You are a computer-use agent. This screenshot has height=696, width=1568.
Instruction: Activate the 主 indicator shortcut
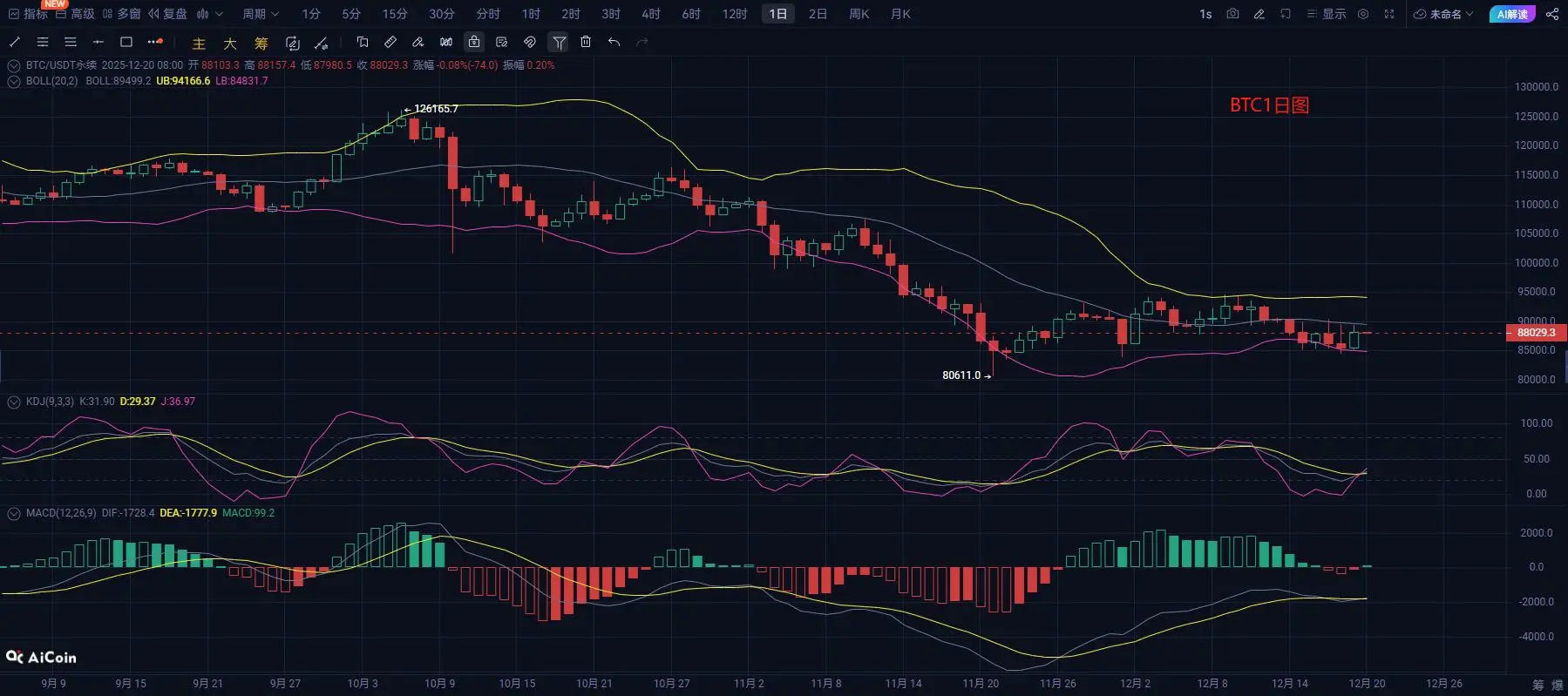coord(199,43)
